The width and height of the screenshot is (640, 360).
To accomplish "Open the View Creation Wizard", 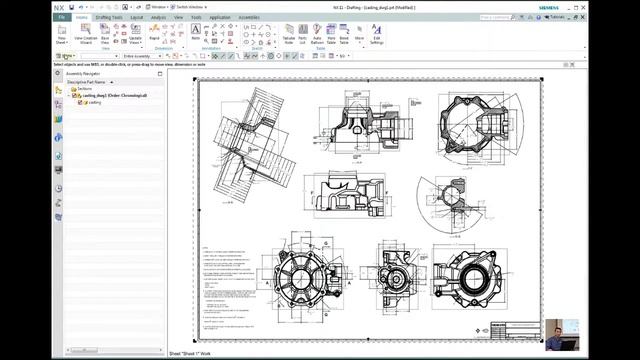I will pos(86,34).
